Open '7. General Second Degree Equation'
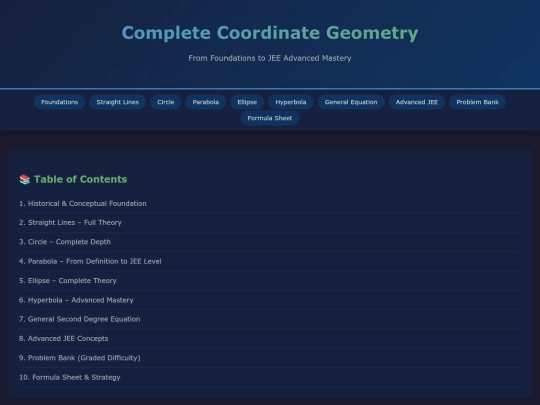Screen dimensions: 540x405 point(80,319)
